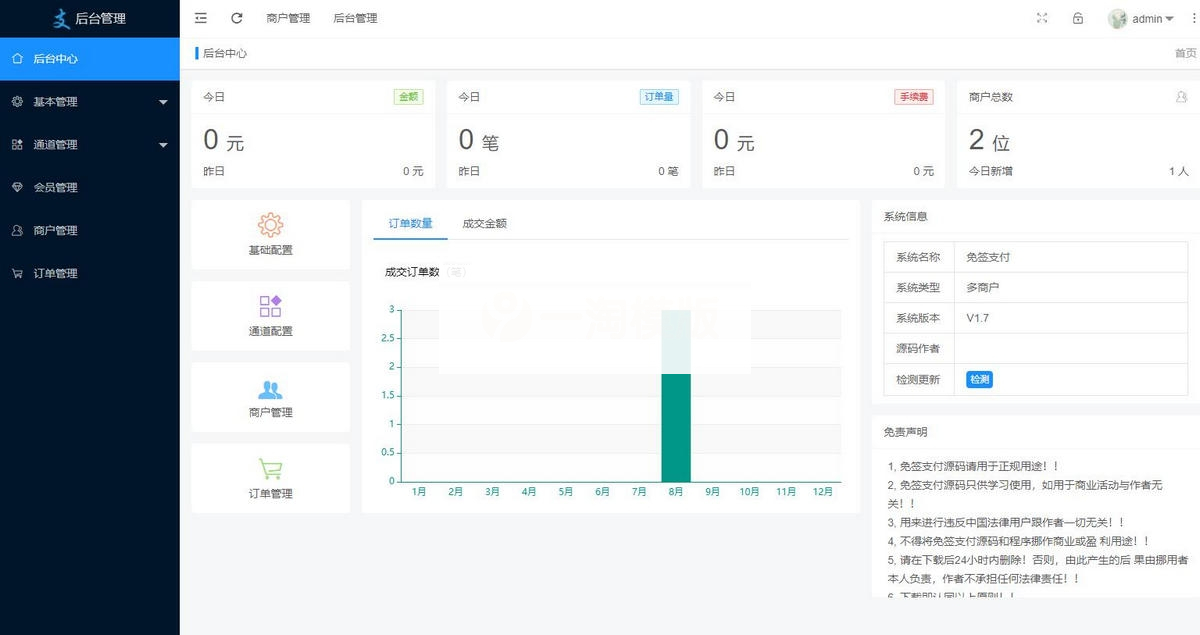Collapse the sidebar with the hamburger icon
This screenshot has width=1200, height=635.
coord(200,17)
